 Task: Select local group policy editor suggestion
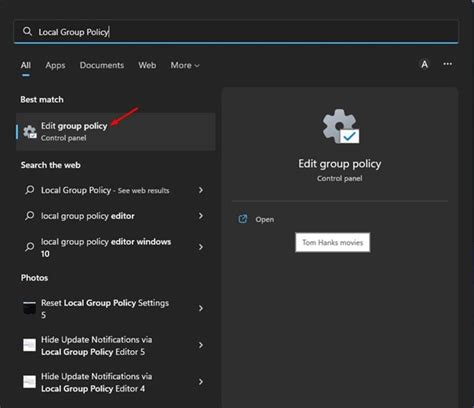[x=88, y=216]
